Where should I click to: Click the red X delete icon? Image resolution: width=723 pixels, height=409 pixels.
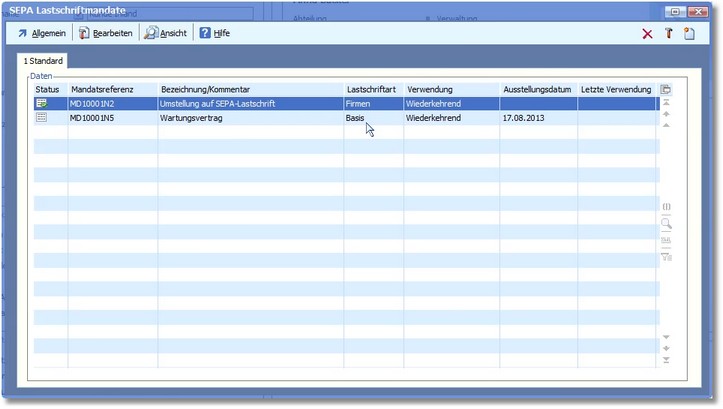point(647,34)
